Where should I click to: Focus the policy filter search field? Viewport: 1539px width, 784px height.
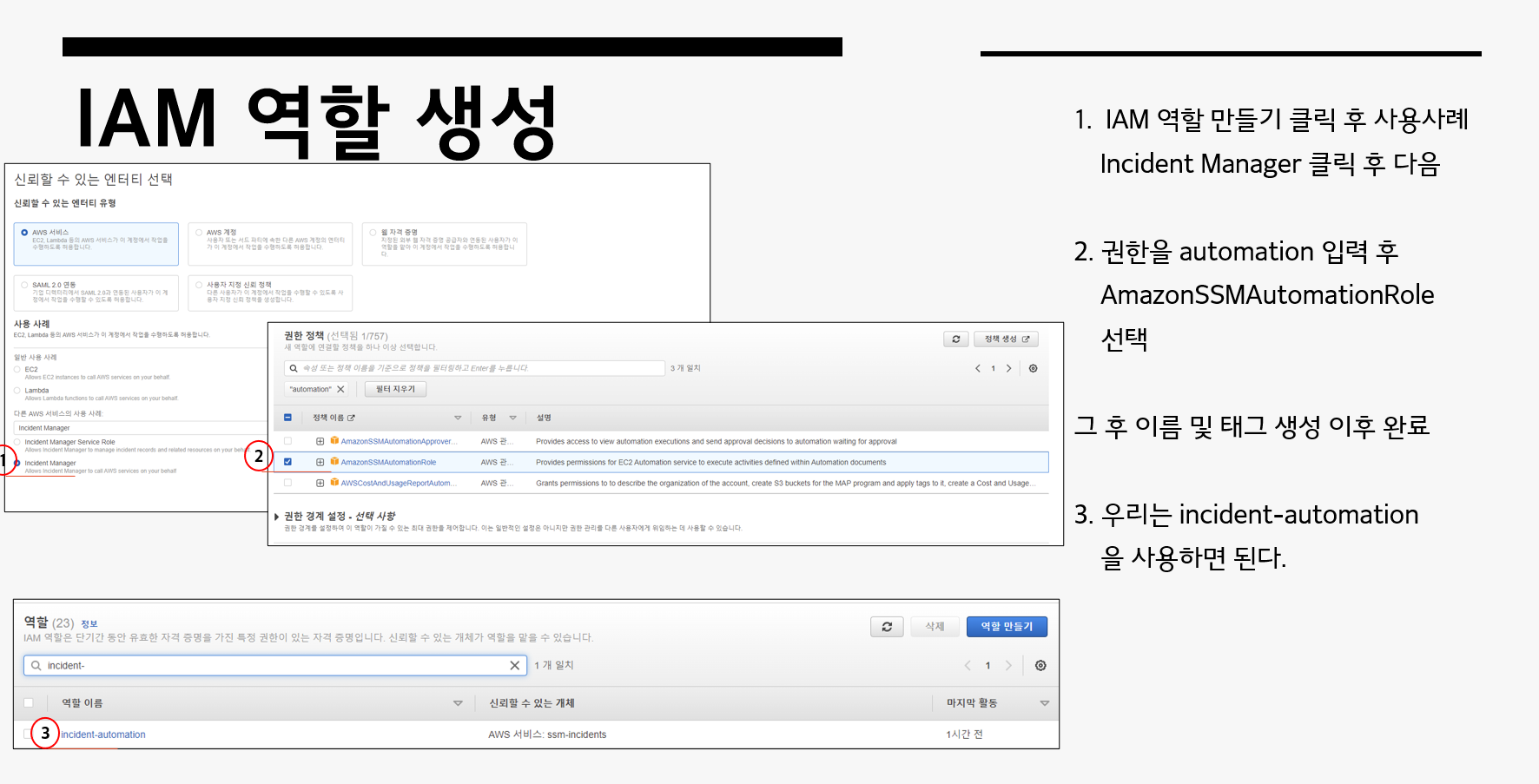[x=474, y=368]
